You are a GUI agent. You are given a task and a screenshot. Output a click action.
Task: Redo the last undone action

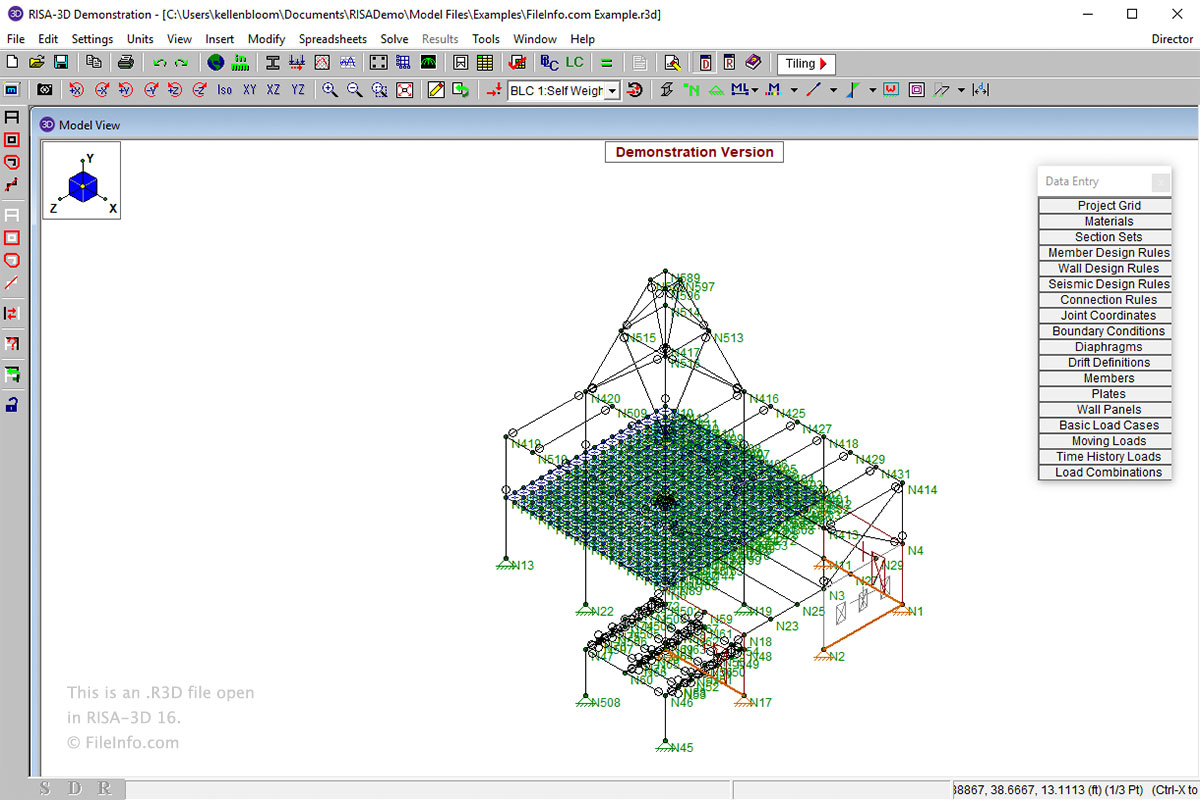coord(181,63)
